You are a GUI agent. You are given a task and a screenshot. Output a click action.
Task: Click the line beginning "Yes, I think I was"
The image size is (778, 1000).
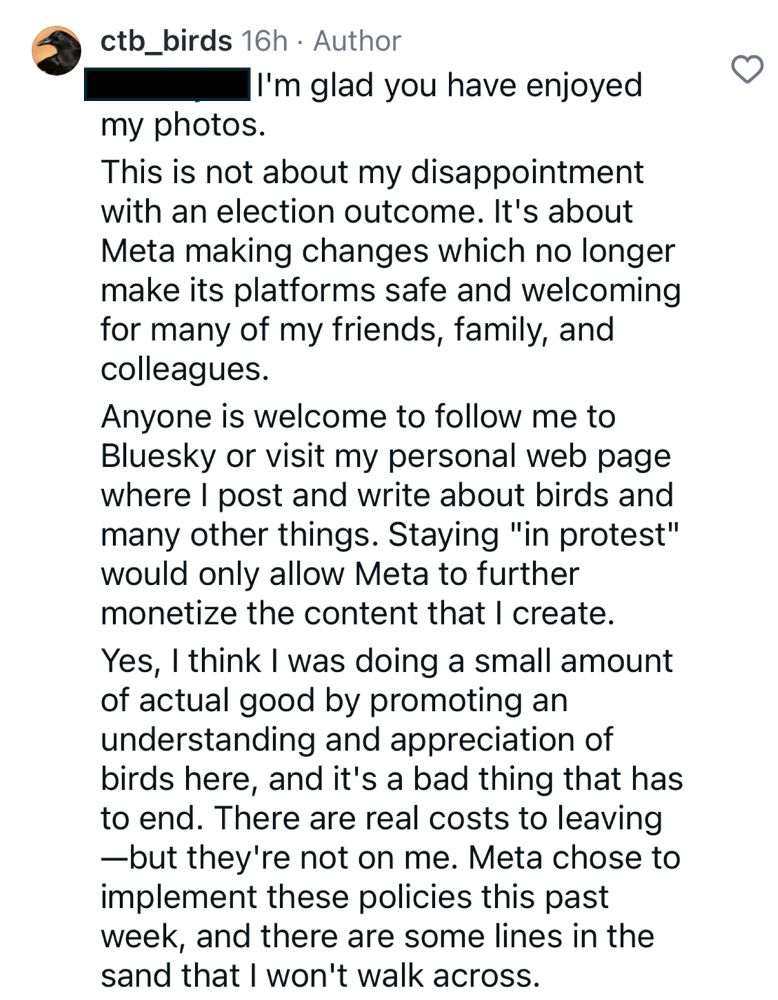click(386, 661)
